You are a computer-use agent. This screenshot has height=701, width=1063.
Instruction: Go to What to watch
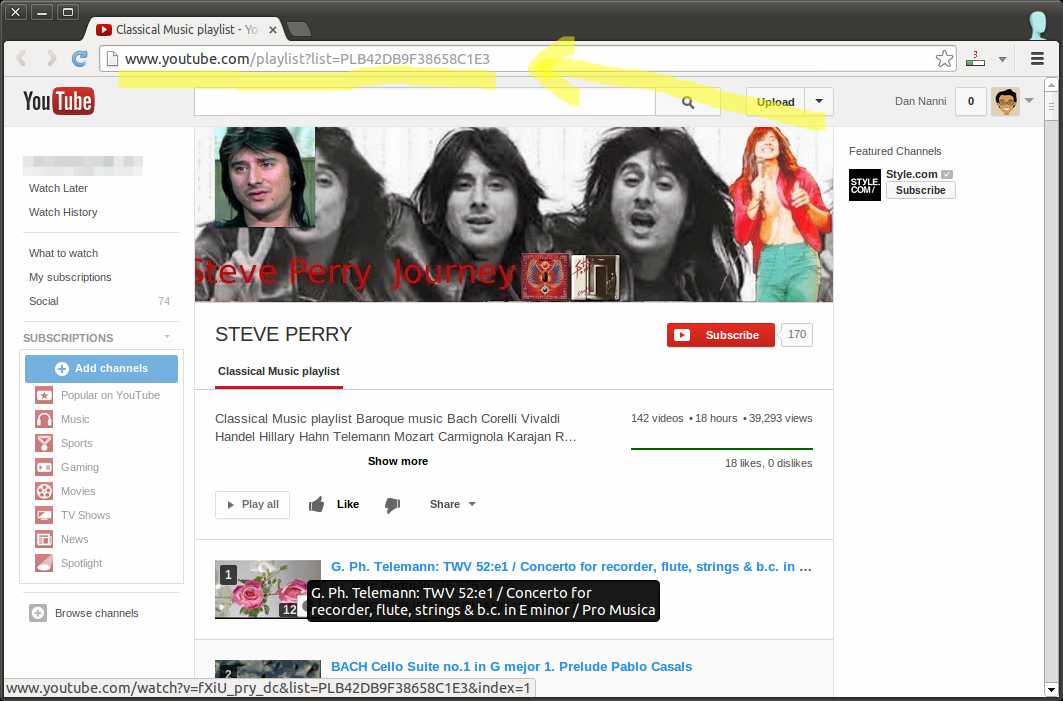(x=63, y=254)
